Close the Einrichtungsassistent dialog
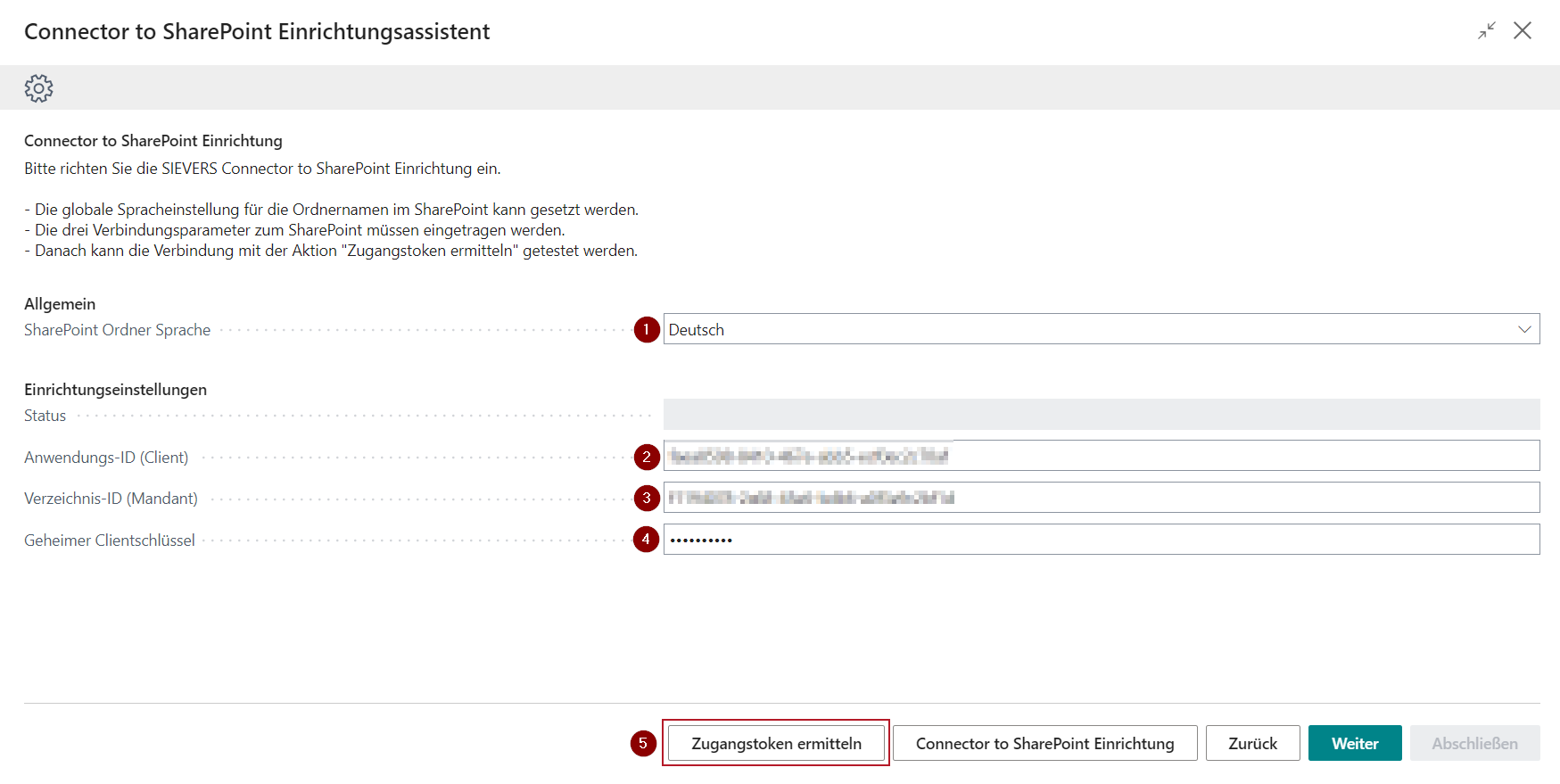The image size is (1560, 784). coord(1523,31)
